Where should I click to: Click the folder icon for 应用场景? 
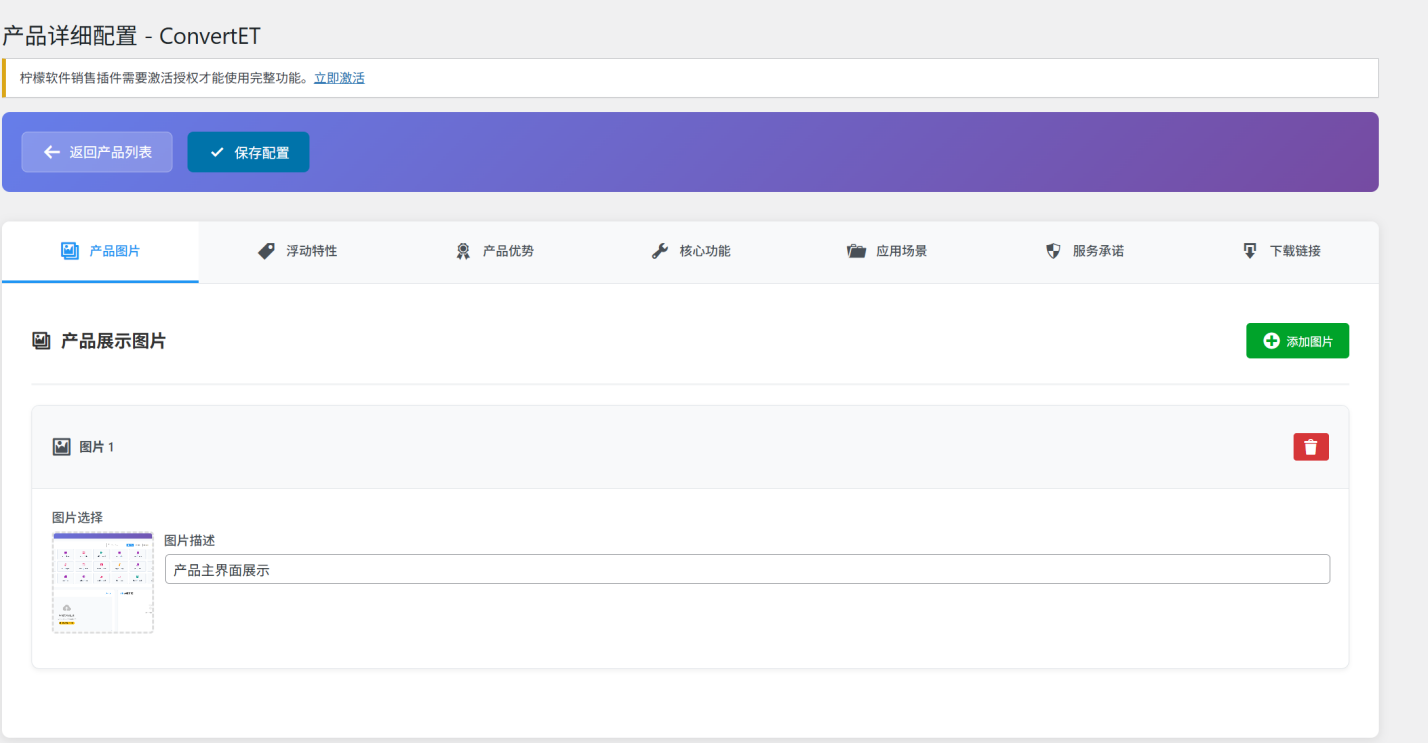[856, 252]
